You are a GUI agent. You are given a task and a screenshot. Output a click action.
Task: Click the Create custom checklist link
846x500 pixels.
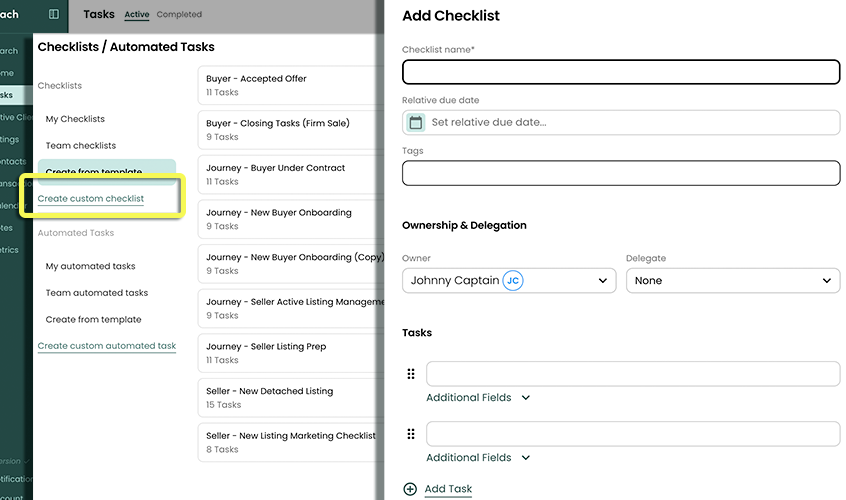91,199
